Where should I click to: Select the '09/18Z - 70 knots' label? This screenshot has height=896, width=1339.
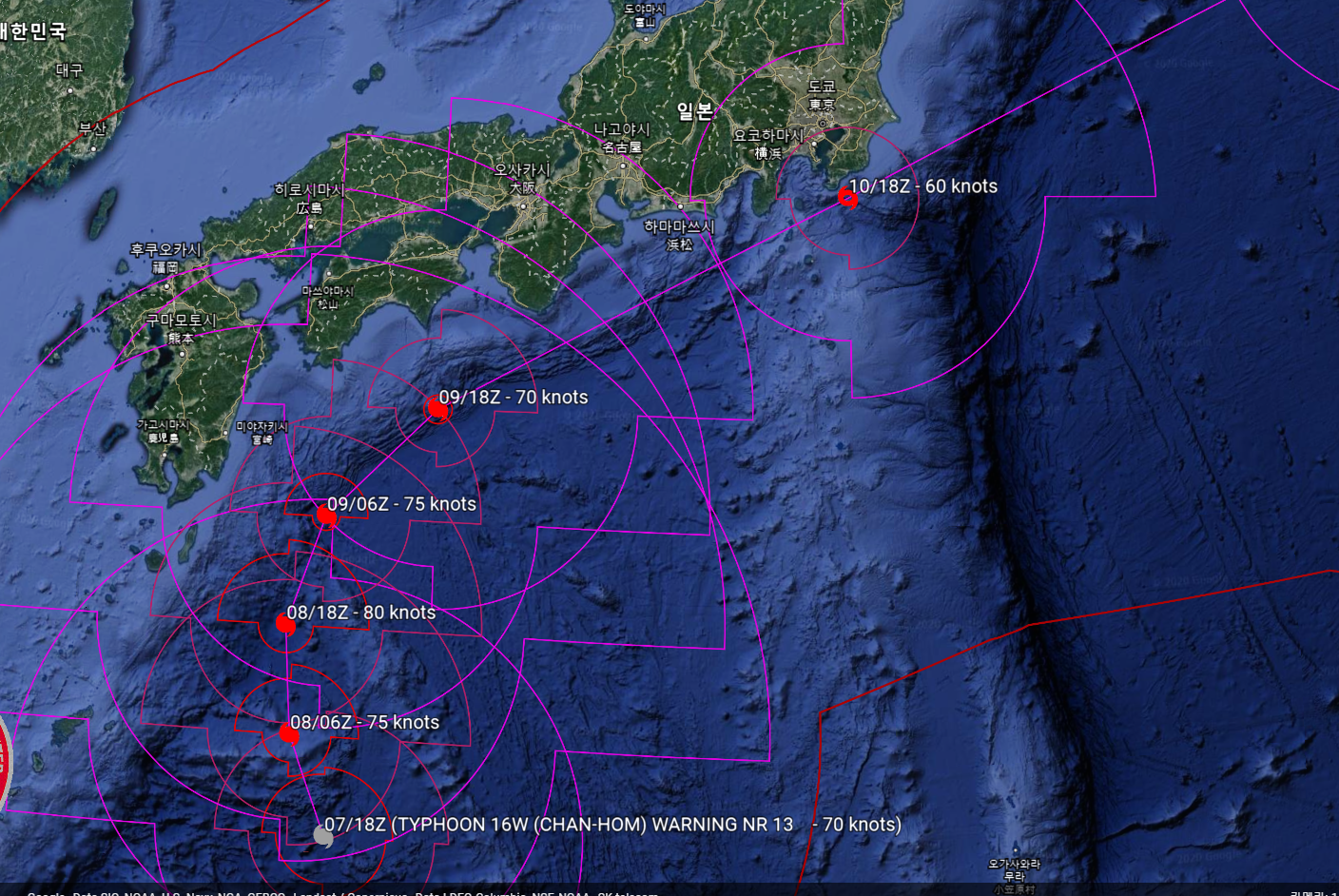pos(514,398)
